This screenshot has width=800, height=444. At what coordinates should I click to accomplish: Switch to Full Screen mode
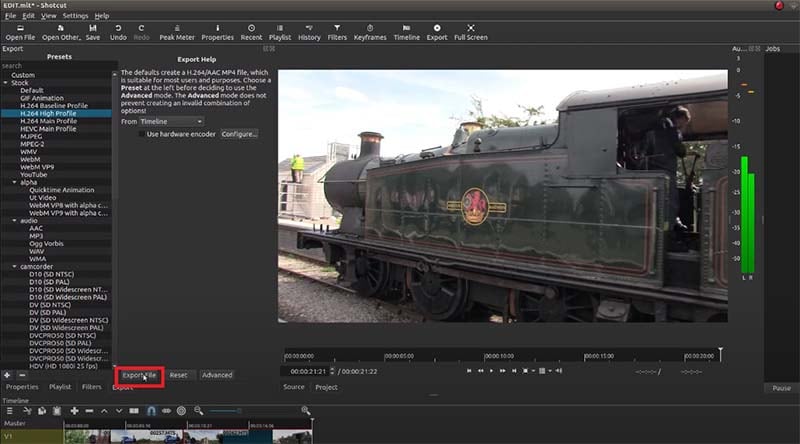pyautogui.click(x=470, y=32)
